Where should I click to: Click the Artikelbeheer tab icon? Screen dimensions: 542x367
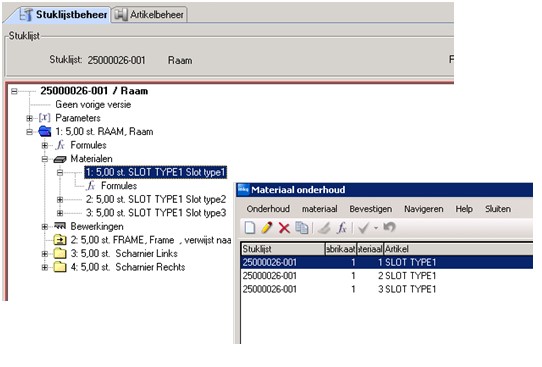(x=121, y=15)
